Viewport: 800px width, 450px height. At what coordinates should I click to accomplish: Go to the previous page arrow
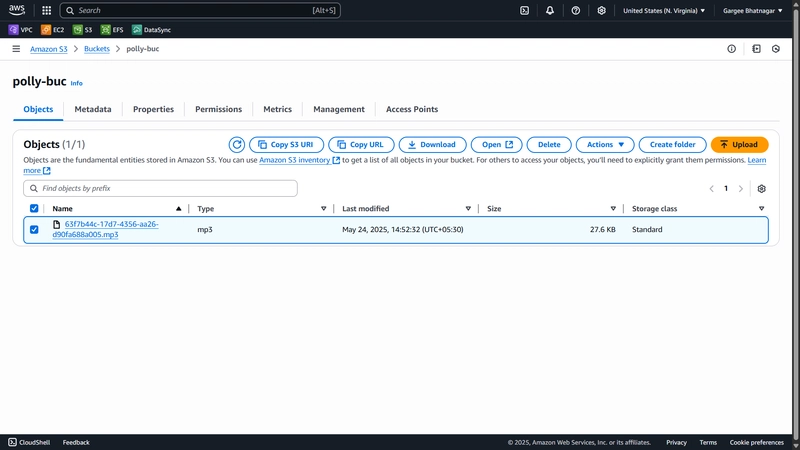pos(711,189)
